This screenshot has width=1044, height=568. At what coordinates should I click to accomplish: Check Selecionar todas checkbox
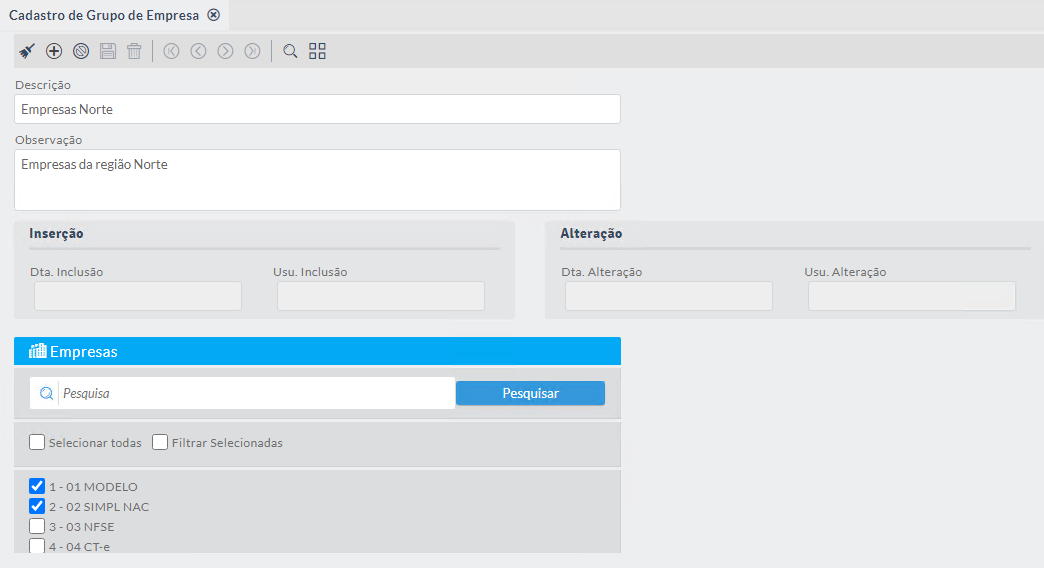pyautogui.click(x=37, y=442)
